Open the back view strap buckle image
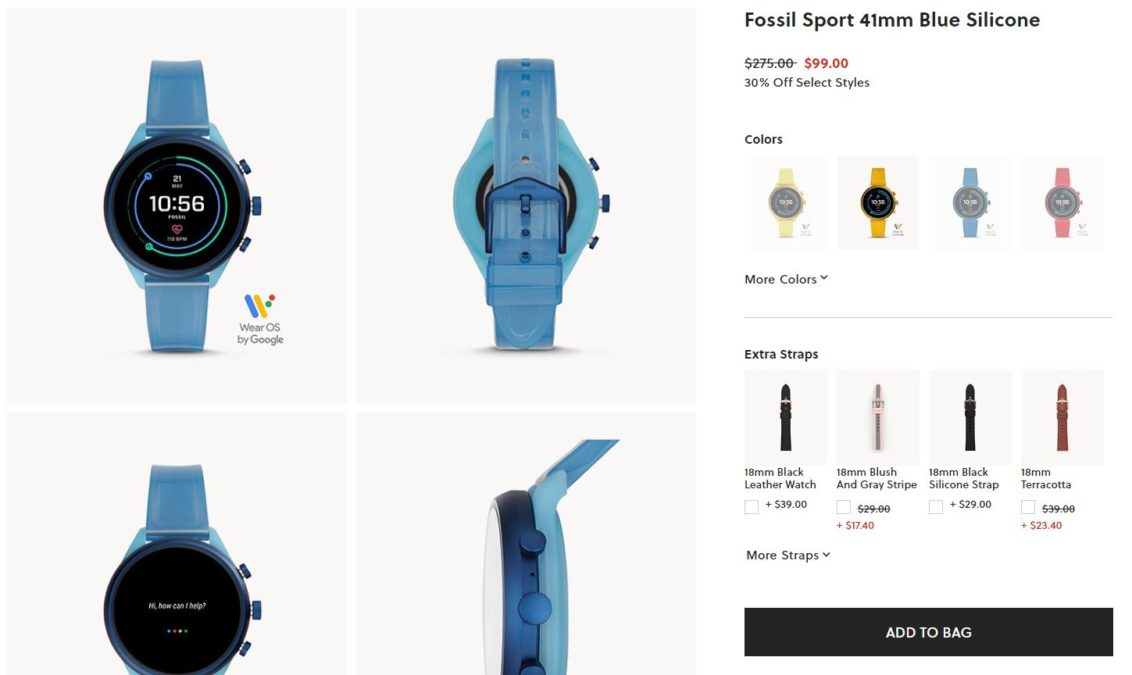Screen dimensions: 1132x675 coord(526,205)
